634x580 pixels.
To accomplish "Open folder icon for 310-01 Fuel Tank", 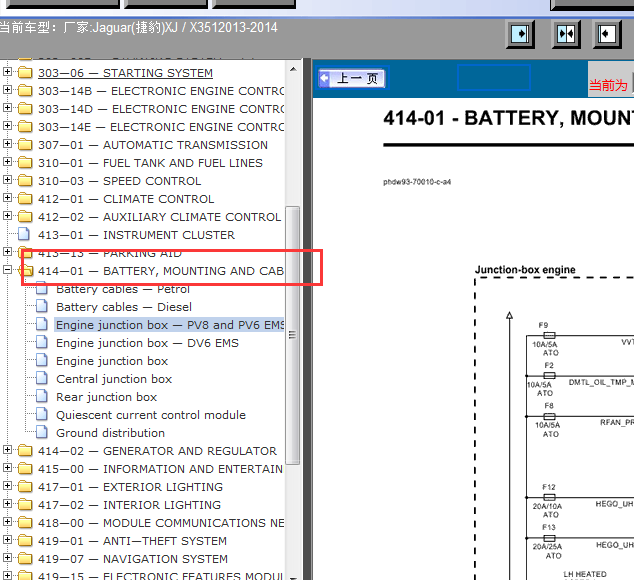I will [x=25, y=163].
